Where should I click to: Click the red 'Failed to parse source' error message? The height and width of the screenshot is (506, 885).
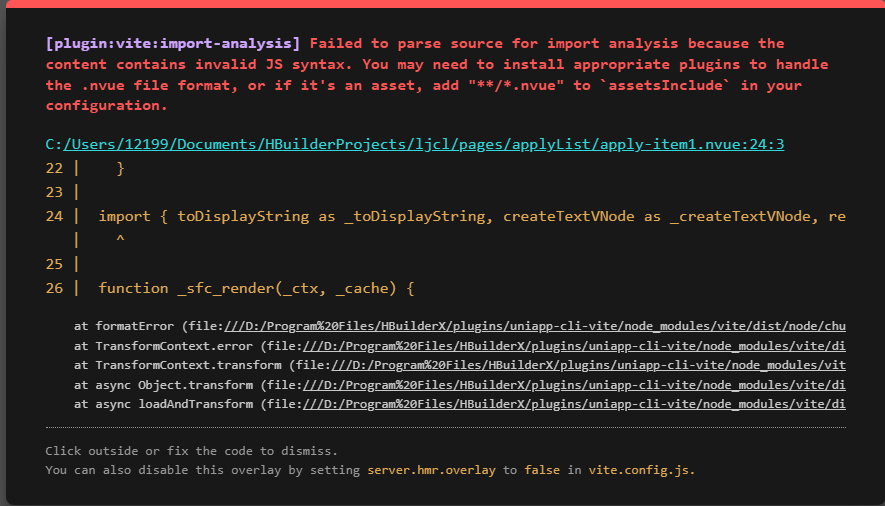(437, 74)
